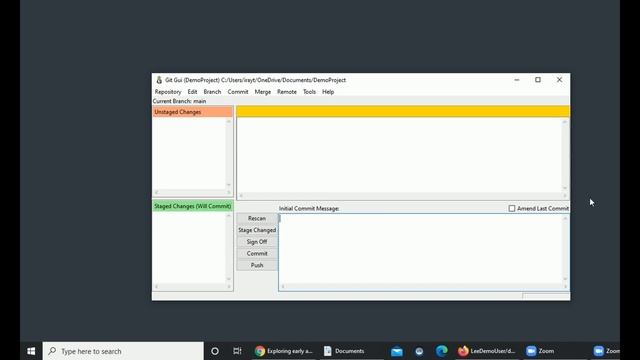Open the Help menu
640x360 pixels.
pyautogui.click(x=328, y=92)
